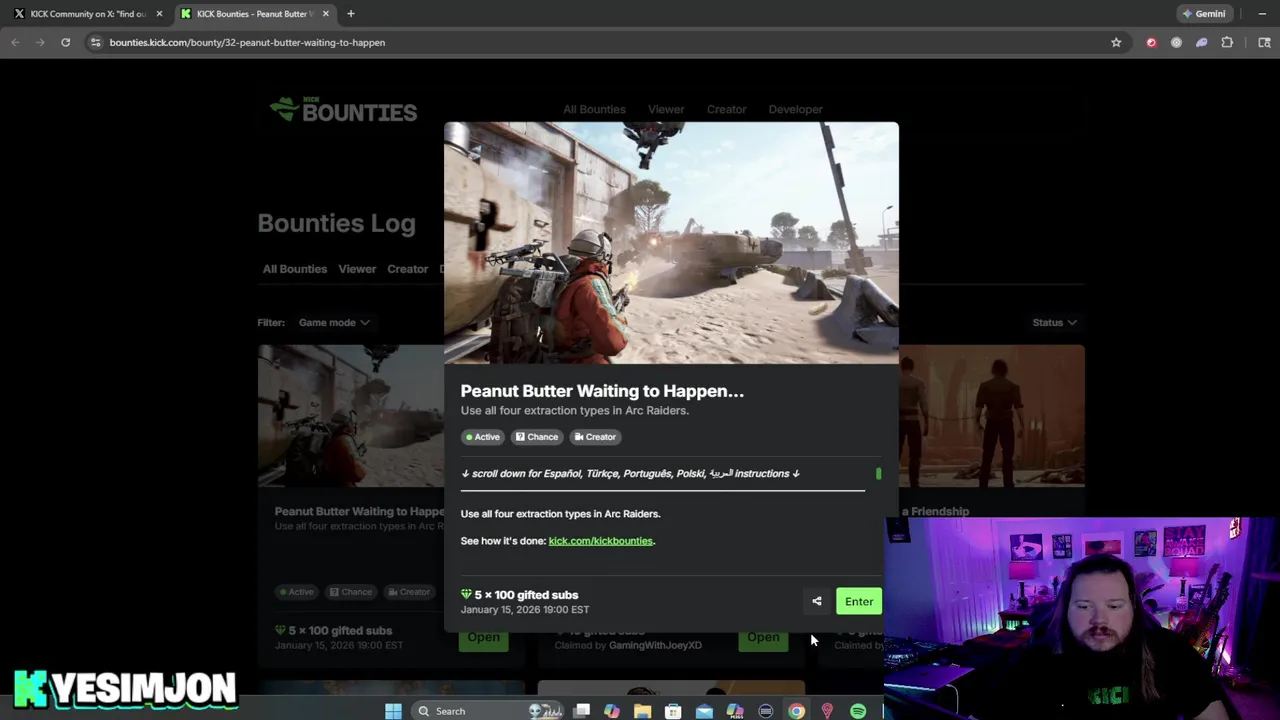Click the background card title 'Peanut Butter Waiting to Happe'
1280x720 pixels.
359,511
